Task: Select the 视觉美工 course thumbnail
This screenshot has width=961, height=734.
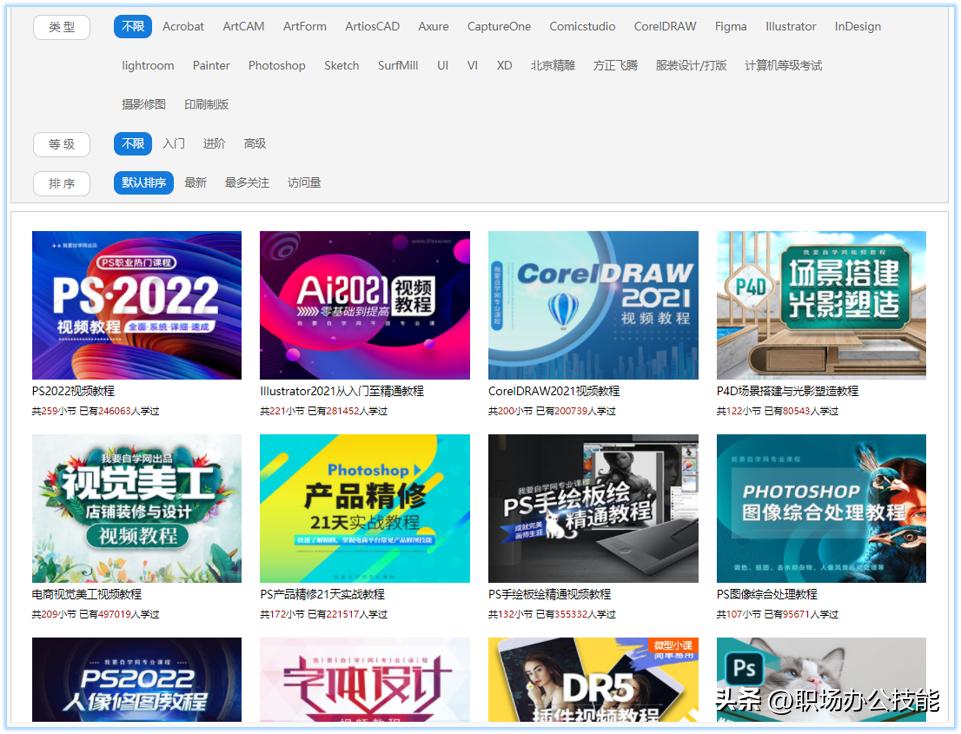Action: [136, 508]
